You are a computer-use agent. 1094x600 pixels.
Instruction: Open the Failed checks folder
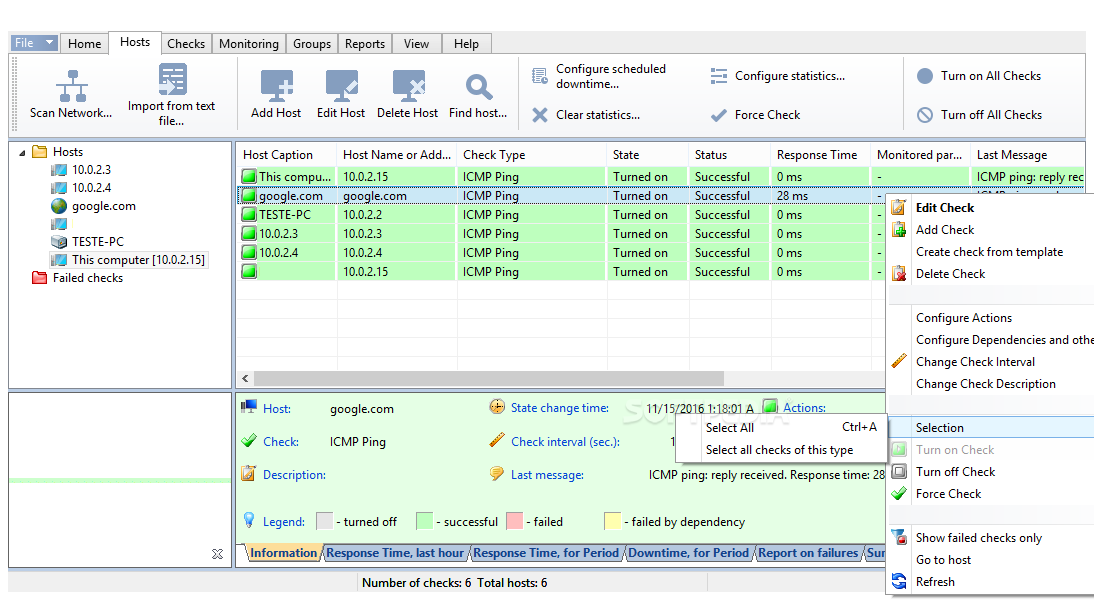point(77,278)
